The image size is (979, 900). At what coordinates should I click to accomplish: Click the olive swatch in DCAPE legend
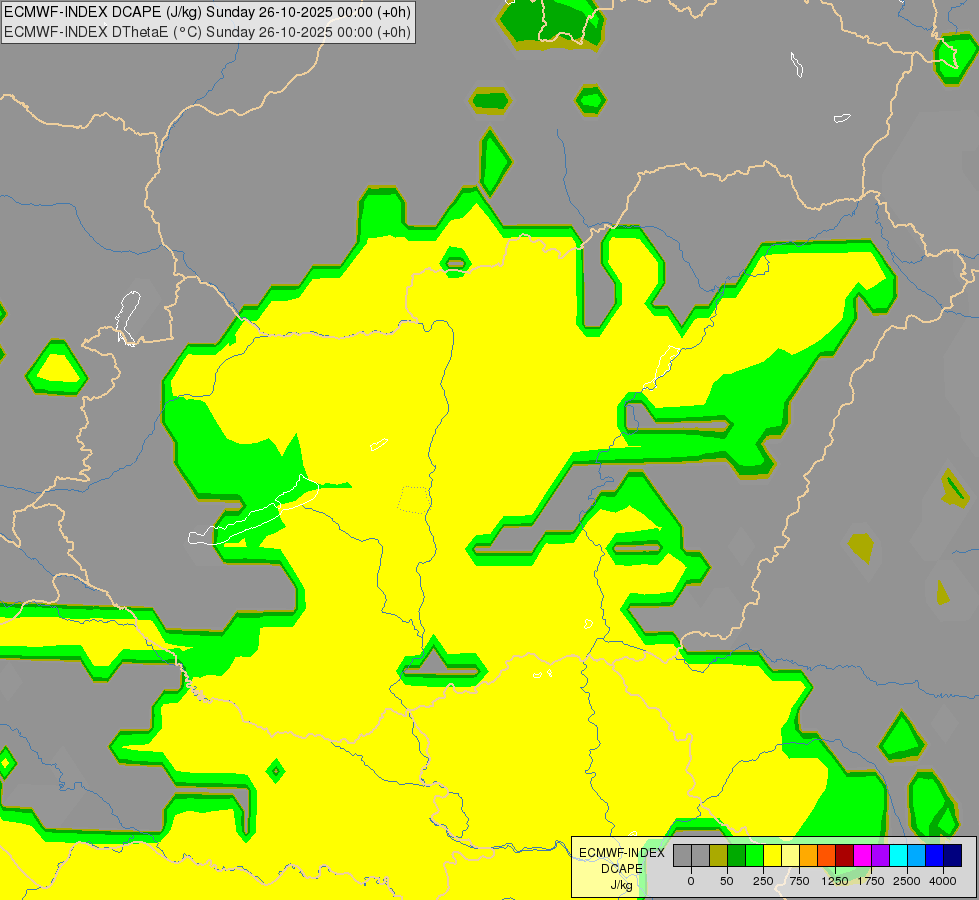click(719, 856)
